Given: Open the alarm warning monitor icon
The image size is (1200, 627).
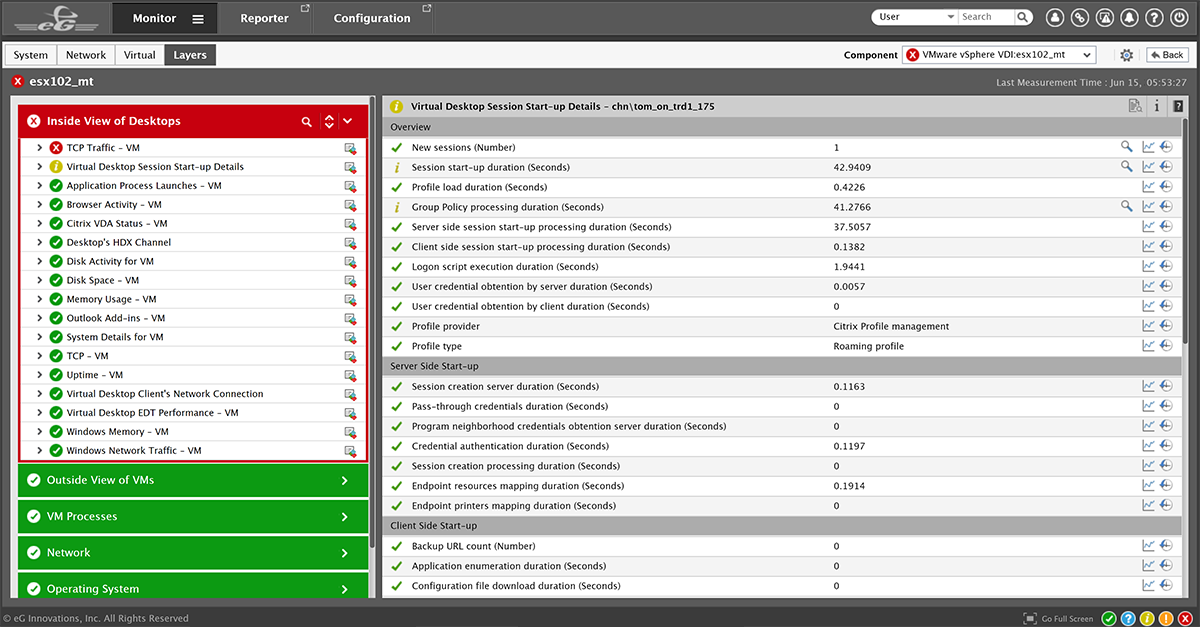Looking at the screenshot, I should click(x=1105, y=17).
